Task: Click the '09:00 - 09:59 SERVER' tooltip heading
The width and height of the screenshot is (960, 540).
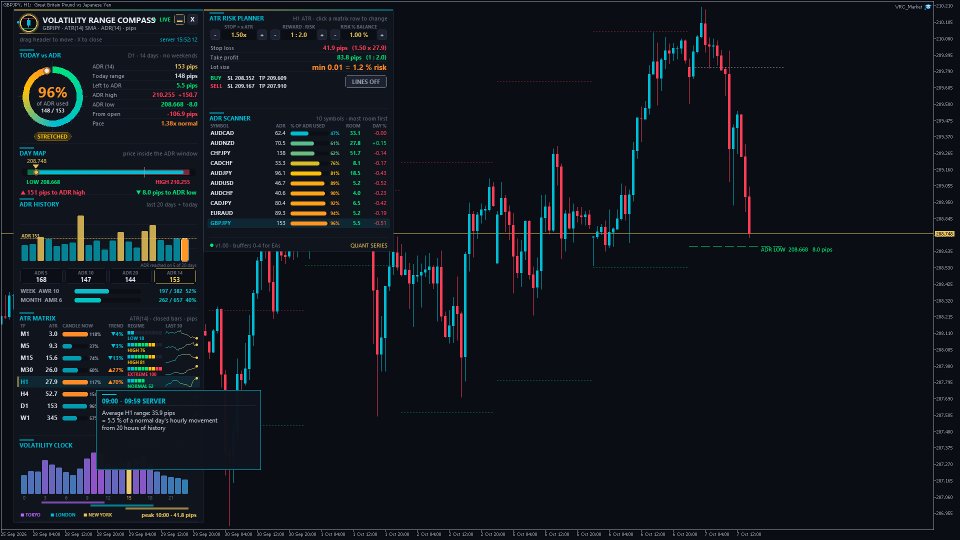Action: coord(133,401)
